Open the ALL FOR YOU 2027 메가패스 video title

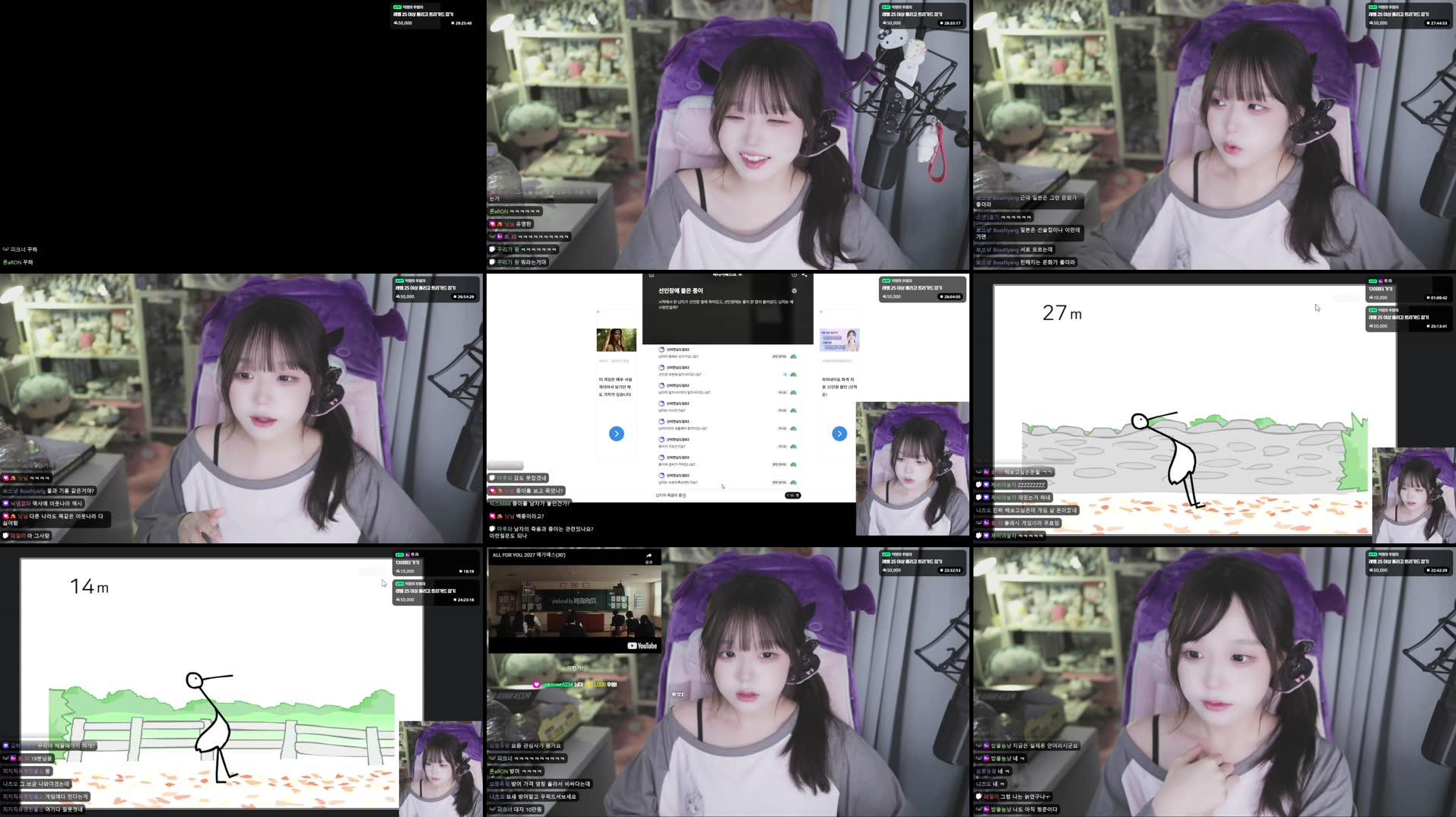point(528,555)
